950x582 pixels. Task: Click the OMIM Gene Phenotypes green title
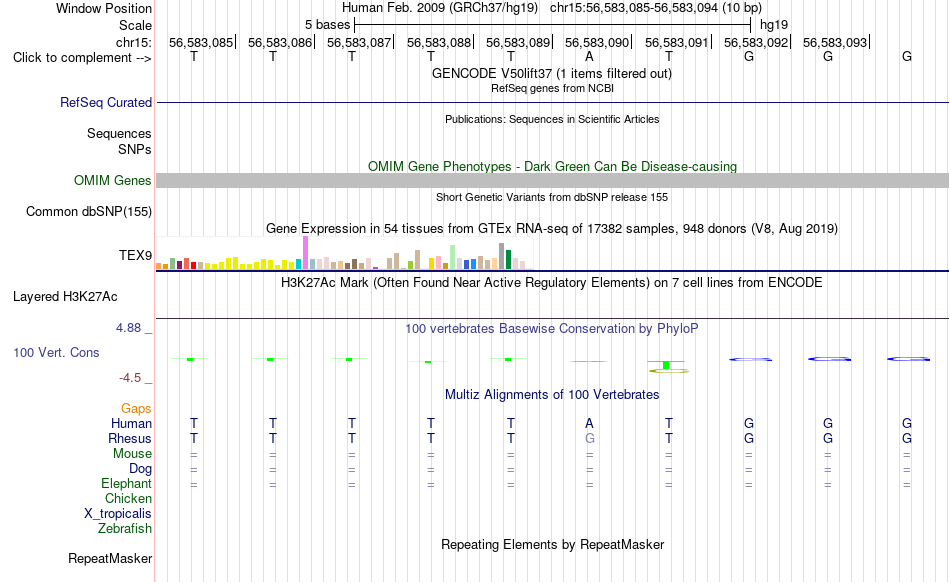pos(553,167)
